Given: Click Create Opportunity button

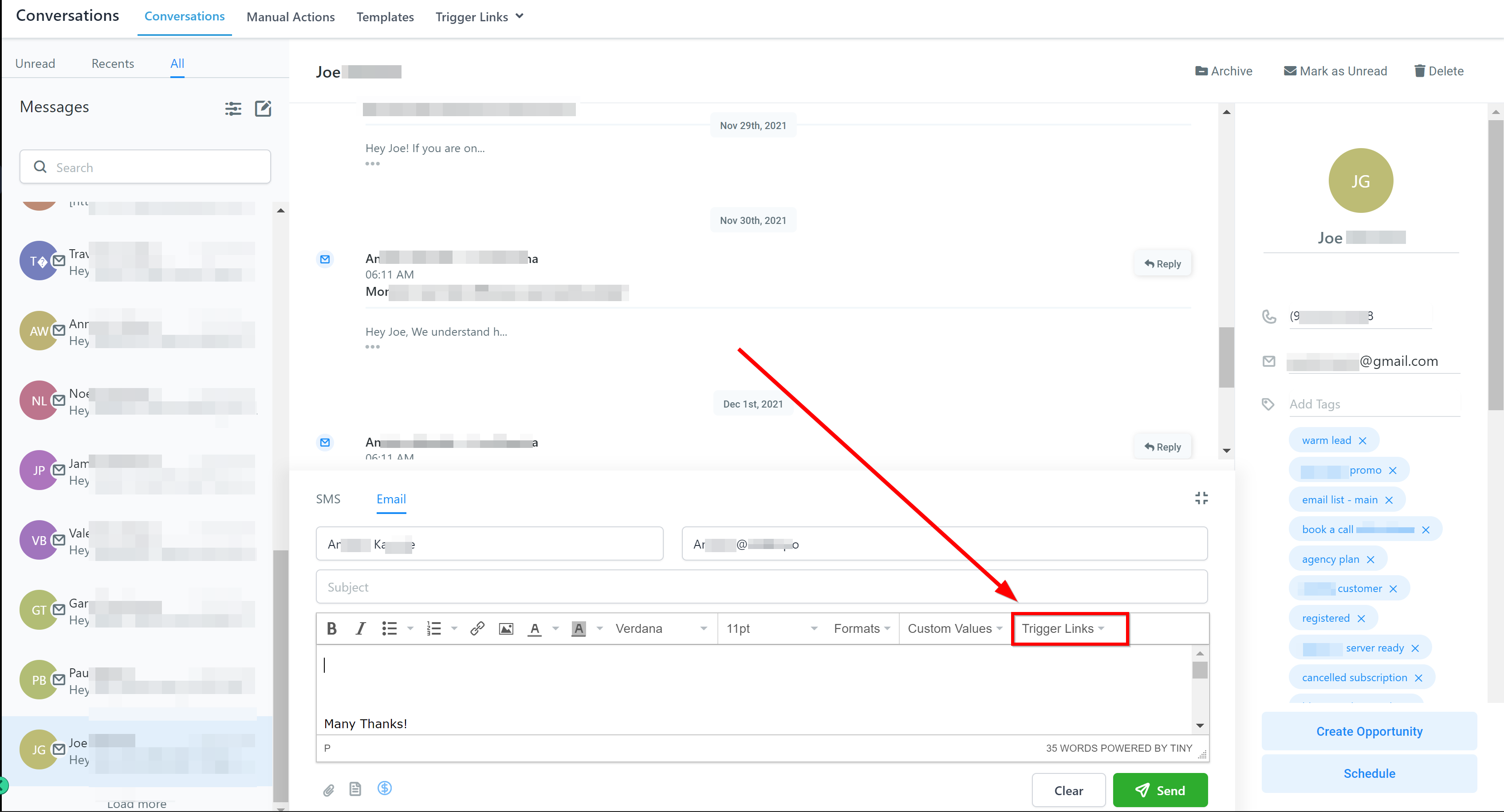Looking at the screenshot, I should pos(1369,731).
